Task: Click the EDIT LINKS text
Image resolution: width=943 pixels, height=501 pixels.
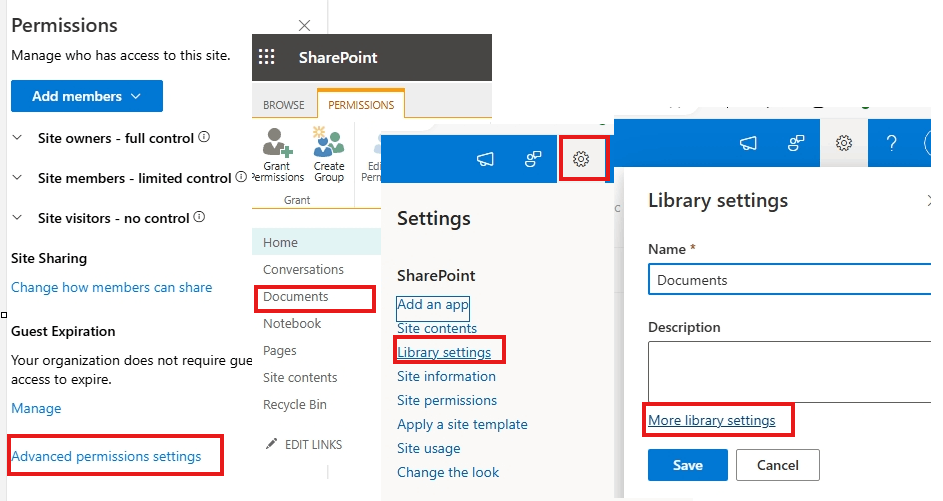Action: coord(313,444)
